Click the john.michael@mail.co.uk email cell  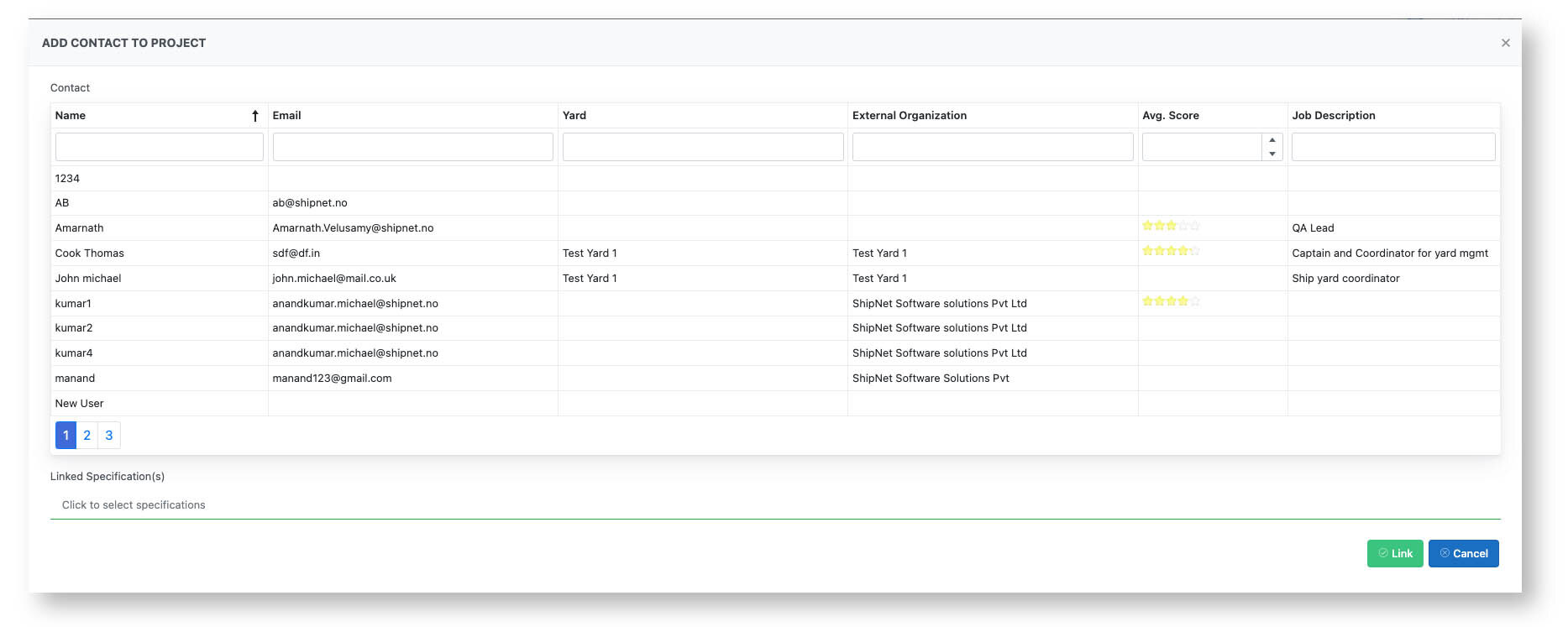pos(334,279)
